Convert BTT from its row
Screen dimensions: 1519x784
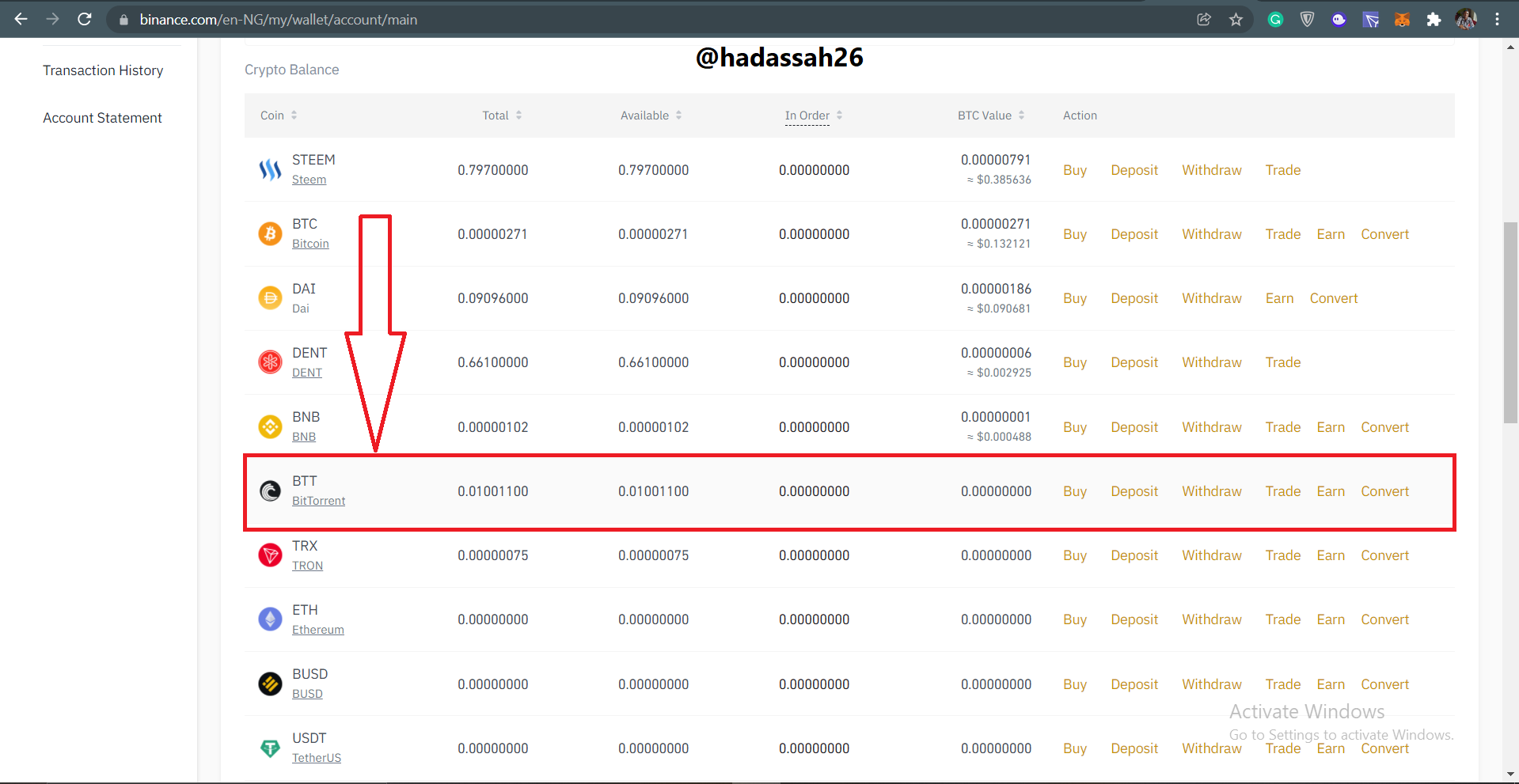click(1384, 491)
